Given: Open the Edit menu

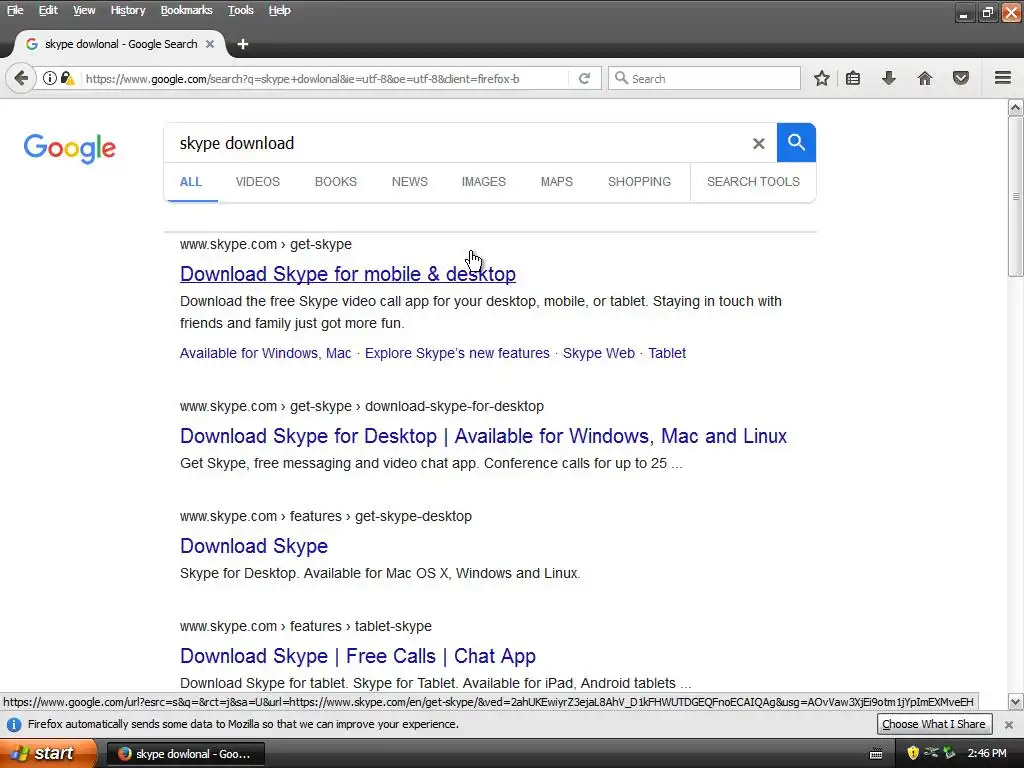Looking at the screenshot, I should click(x=48, y=10).
